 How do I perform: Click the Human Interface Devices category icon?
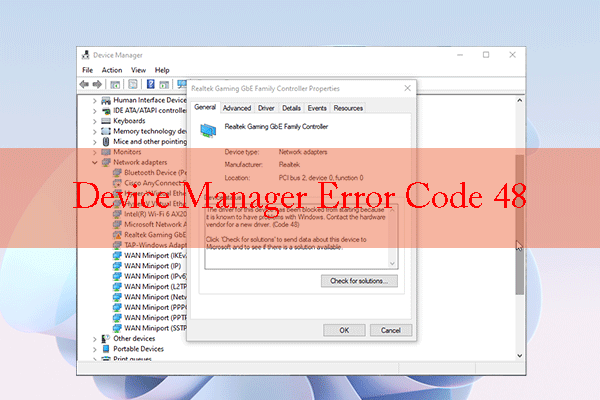click(x=106, y=100)
